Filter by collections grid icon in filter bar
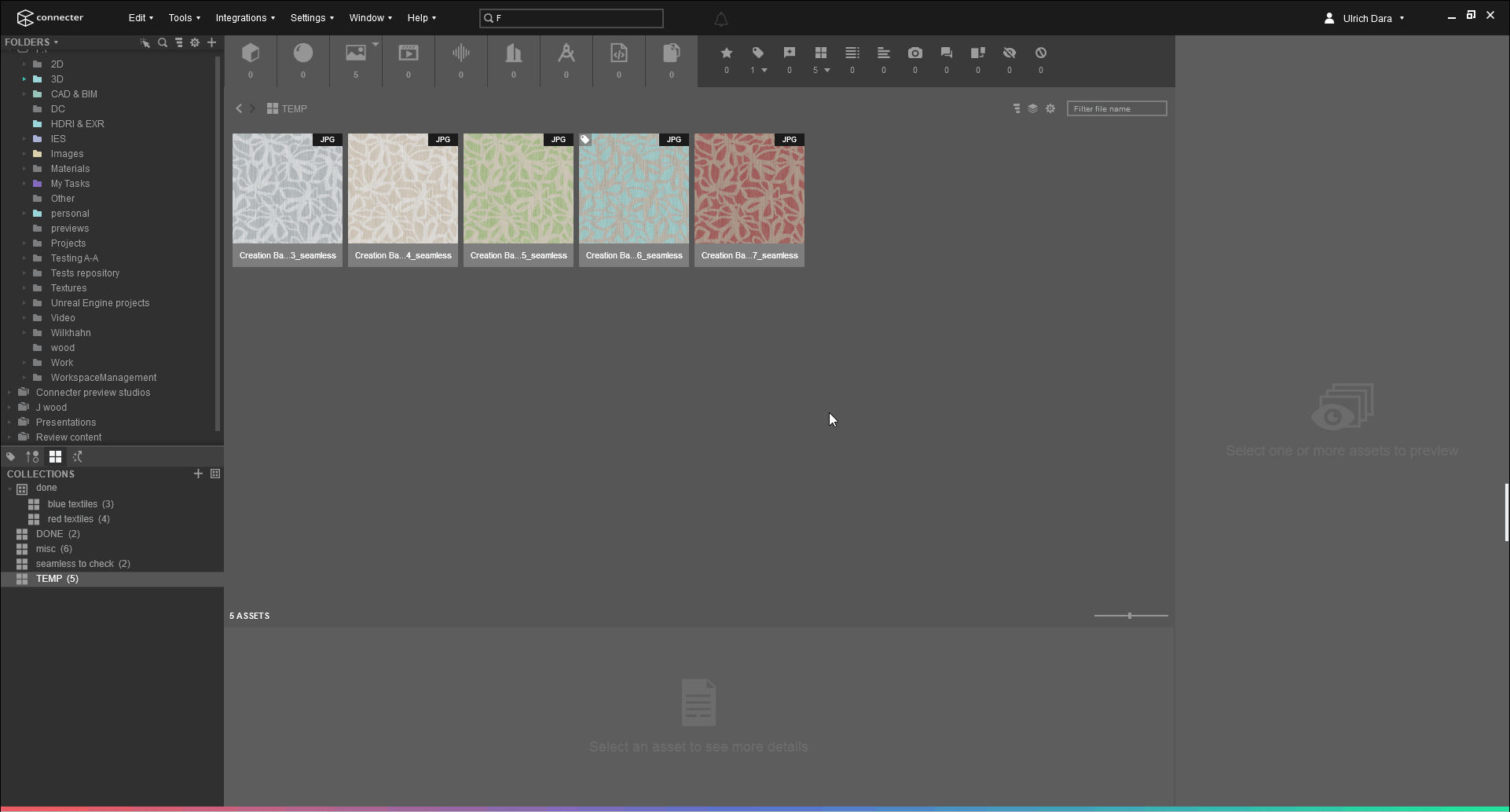 [x=821, y=53]
